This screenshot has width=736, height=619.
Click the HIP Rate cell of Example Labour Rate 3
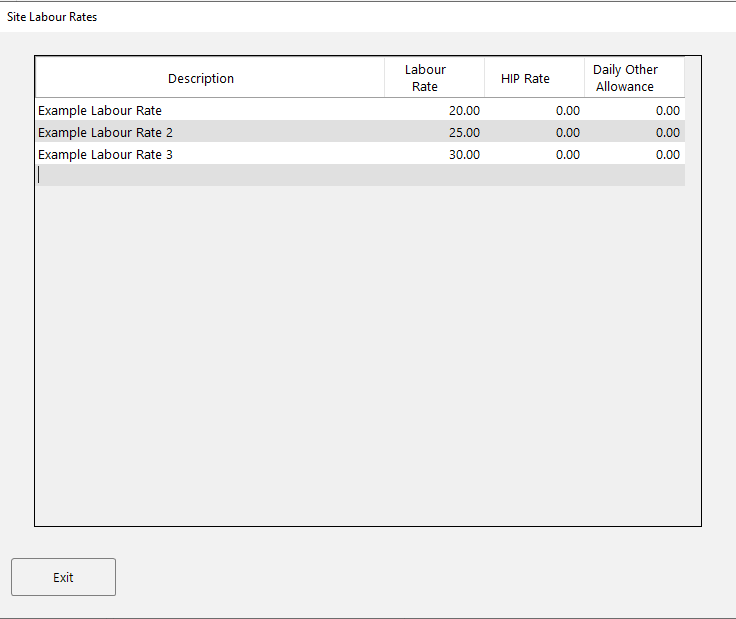[534, 153]
